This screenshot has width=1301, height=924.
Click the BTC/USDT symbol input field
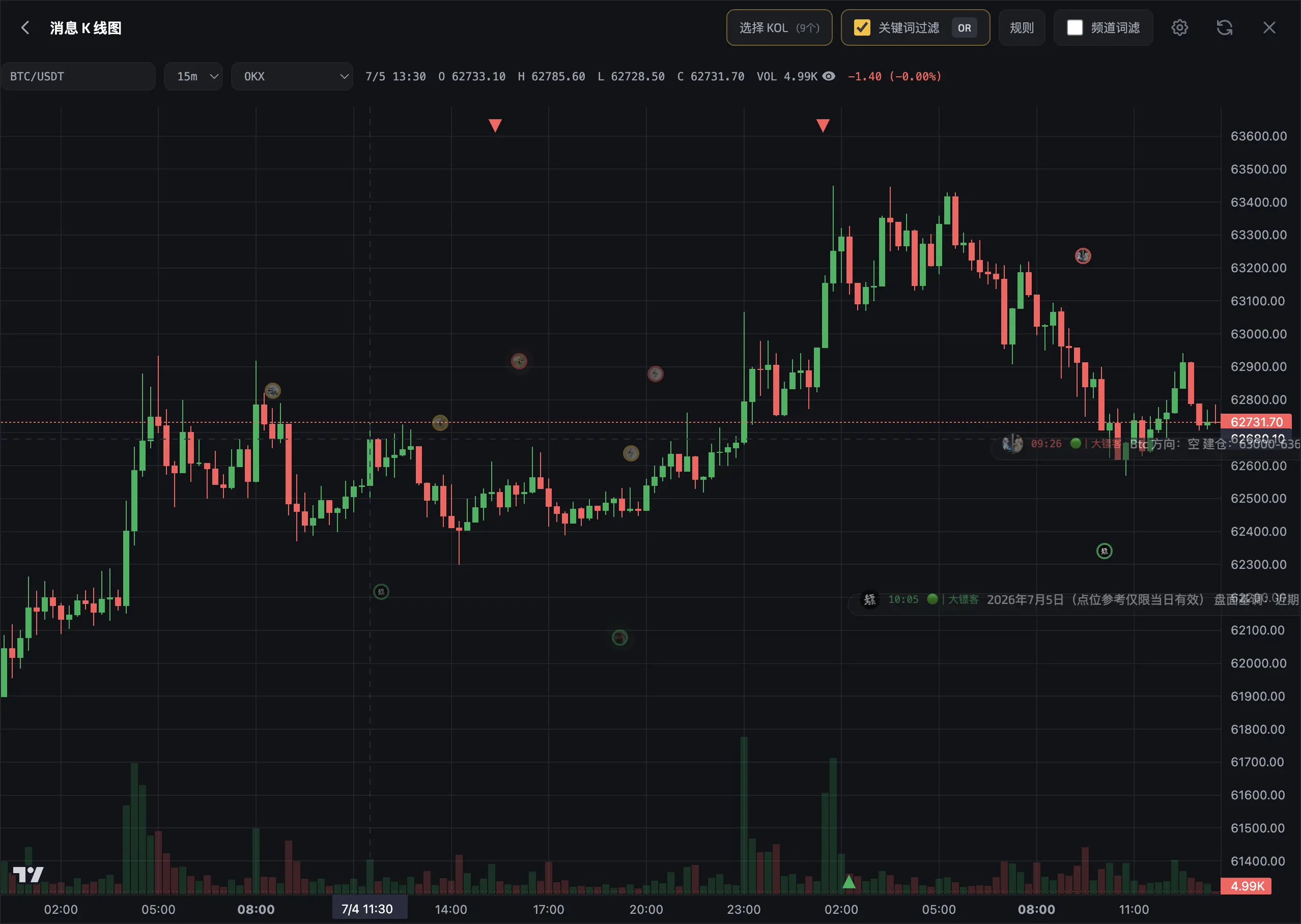(x=78, y=76)
